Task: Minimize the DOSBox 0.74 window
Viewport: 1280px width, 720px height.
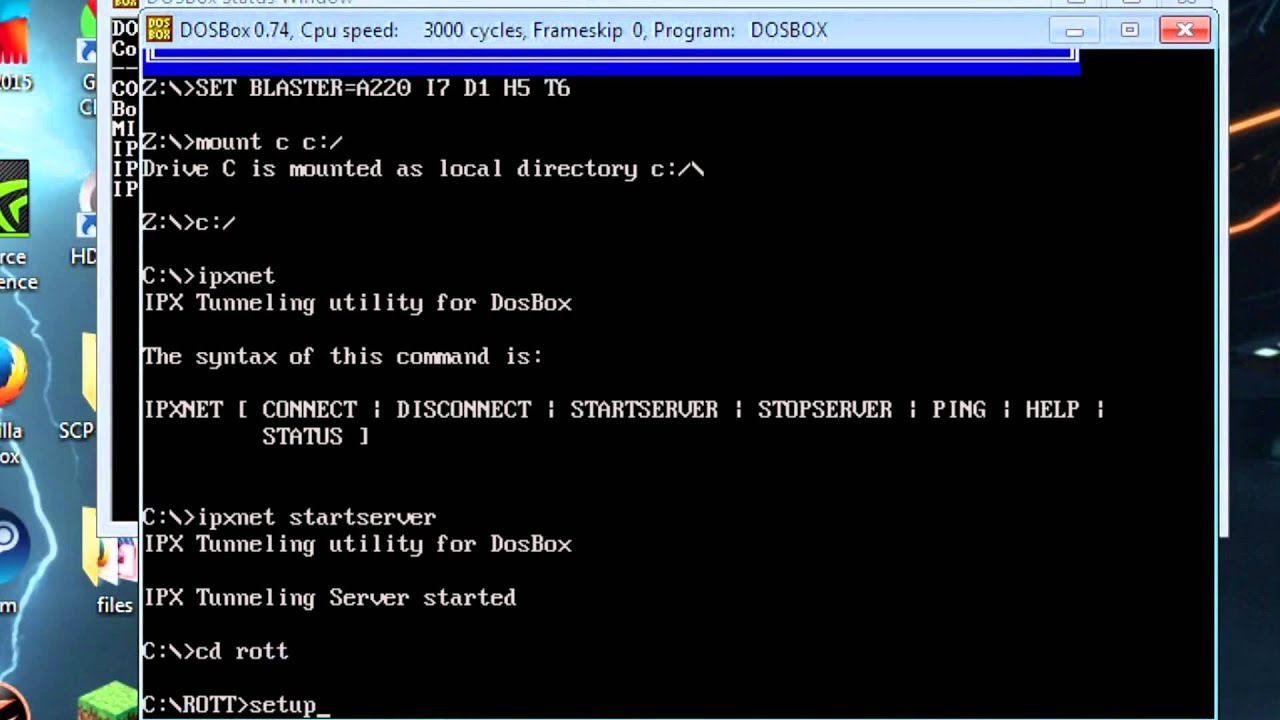Action: point(1075,30)
